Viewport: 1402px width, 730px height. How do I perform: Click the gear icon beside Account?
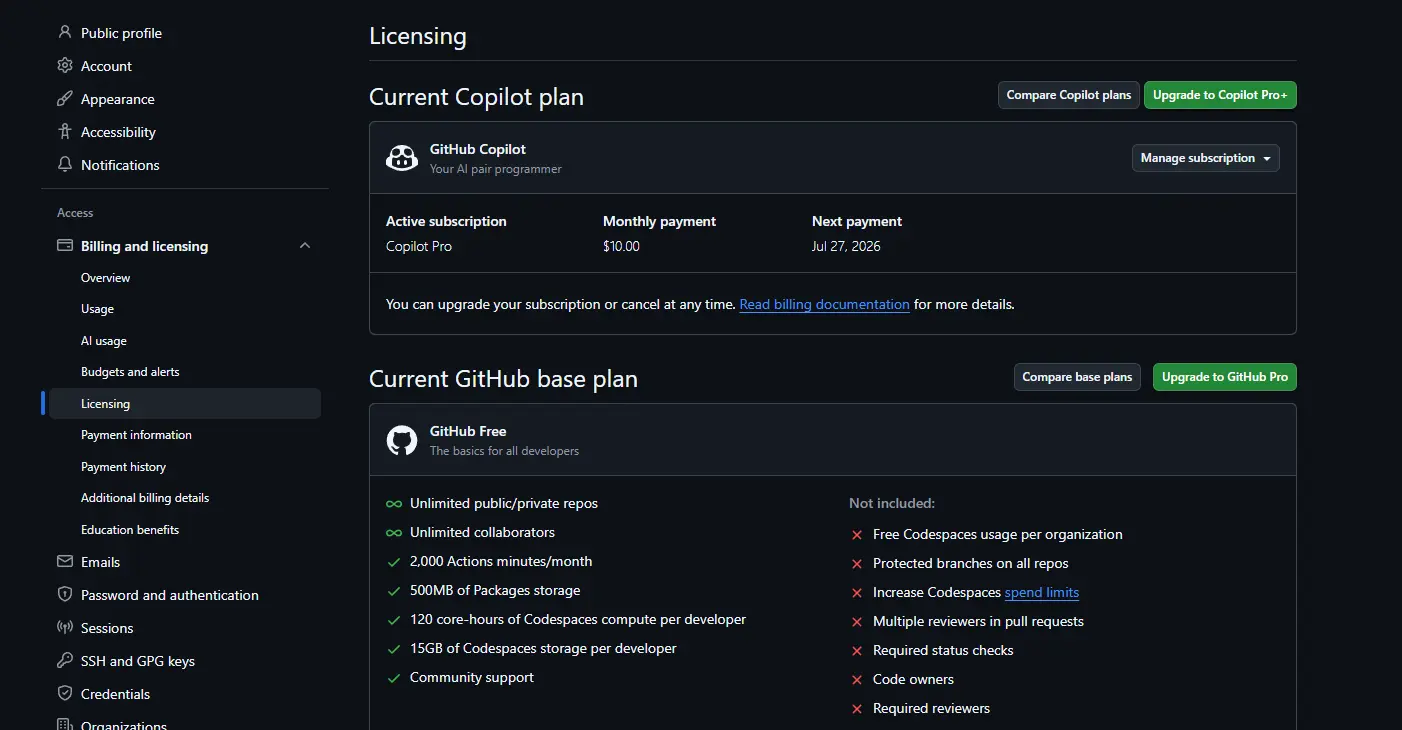point(65,66)
